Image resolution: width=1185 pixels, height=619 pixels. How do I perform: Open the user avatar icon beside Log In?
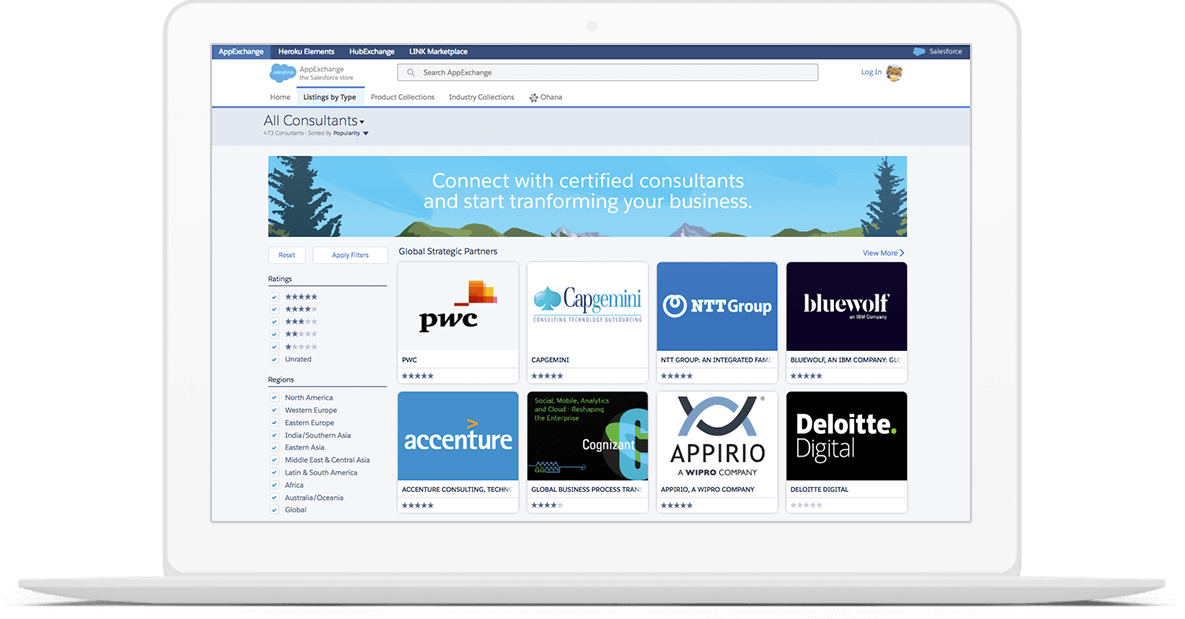click(x=894, y=72)
